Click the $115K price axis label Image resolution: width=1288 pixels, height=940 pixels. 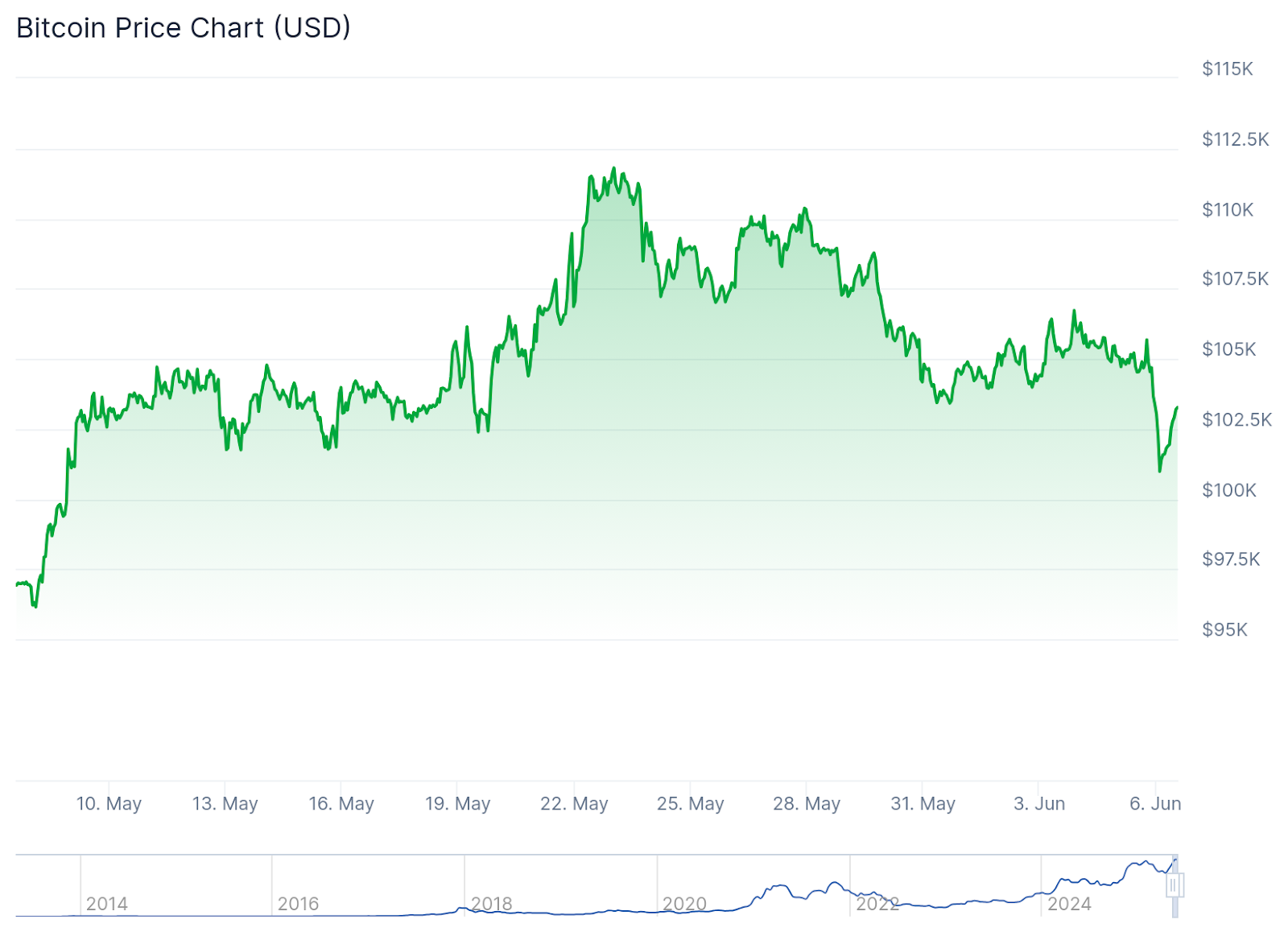coord(1228,69)
